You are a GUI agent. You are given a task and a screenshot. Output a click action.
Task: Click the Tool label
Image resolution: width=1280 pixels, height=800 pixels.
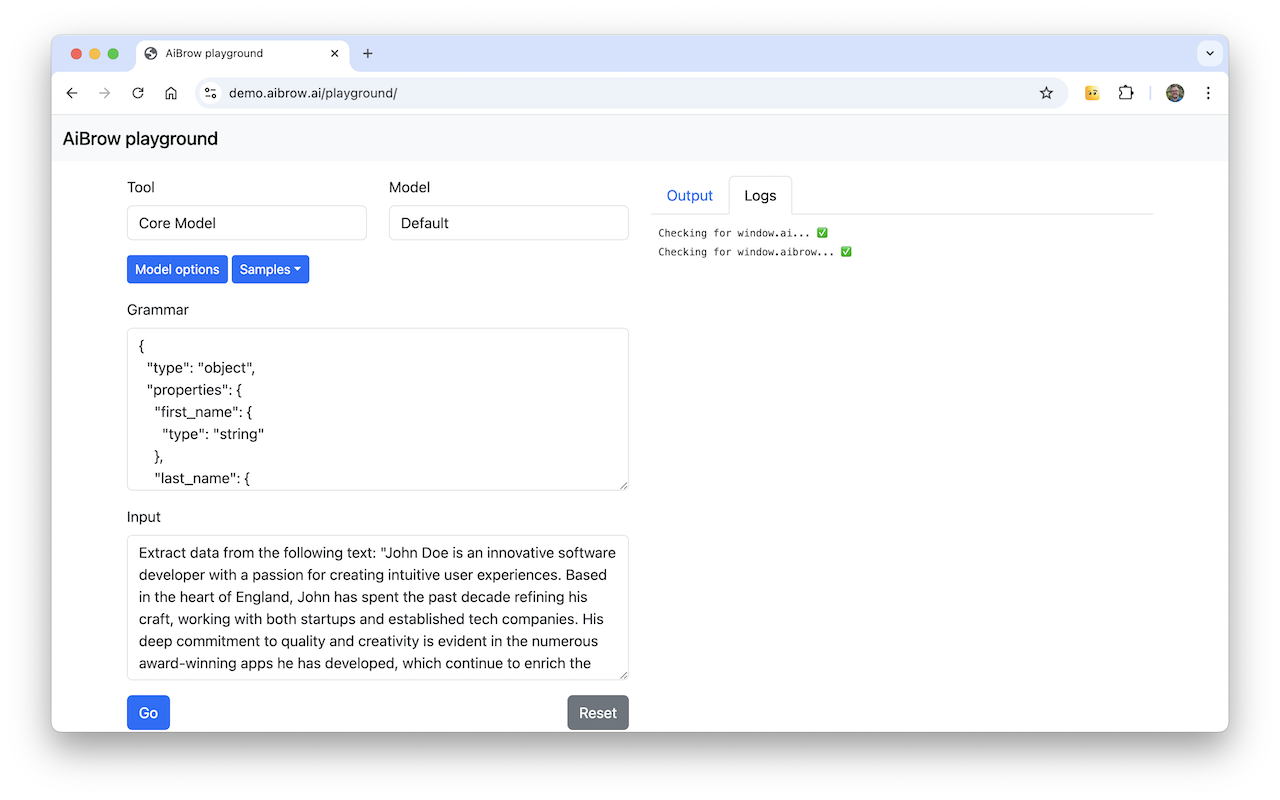tap(141, 187)
